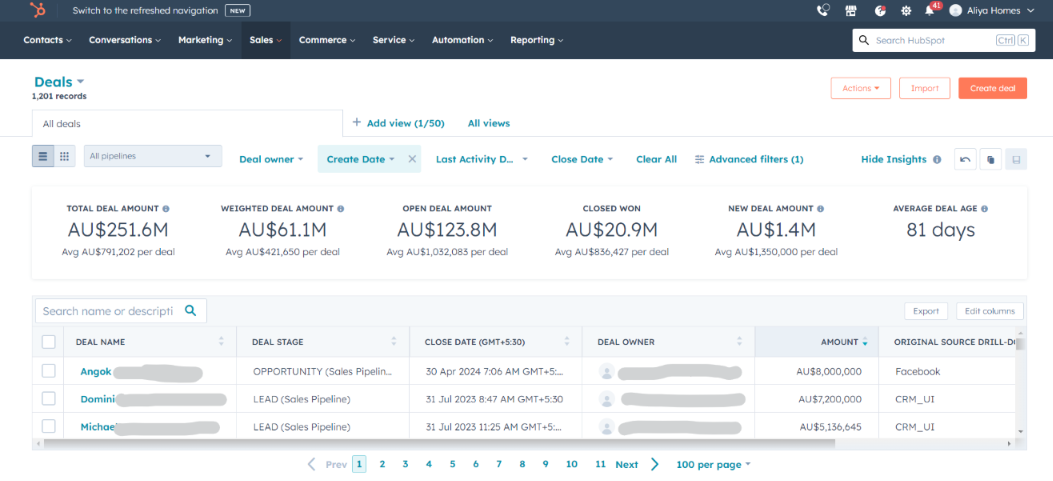Open the marketplace storefront icon

coord(851,10)
